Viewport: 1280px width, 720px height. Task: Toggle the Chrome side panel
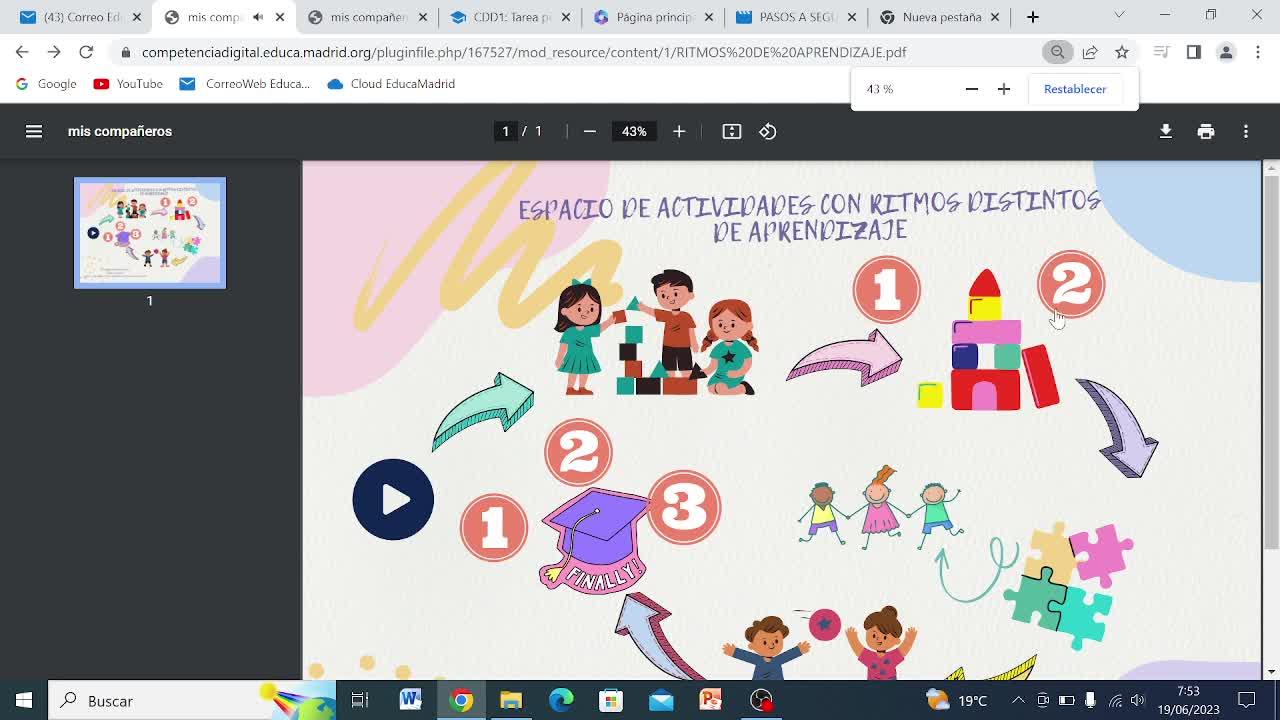[1193, 52]
